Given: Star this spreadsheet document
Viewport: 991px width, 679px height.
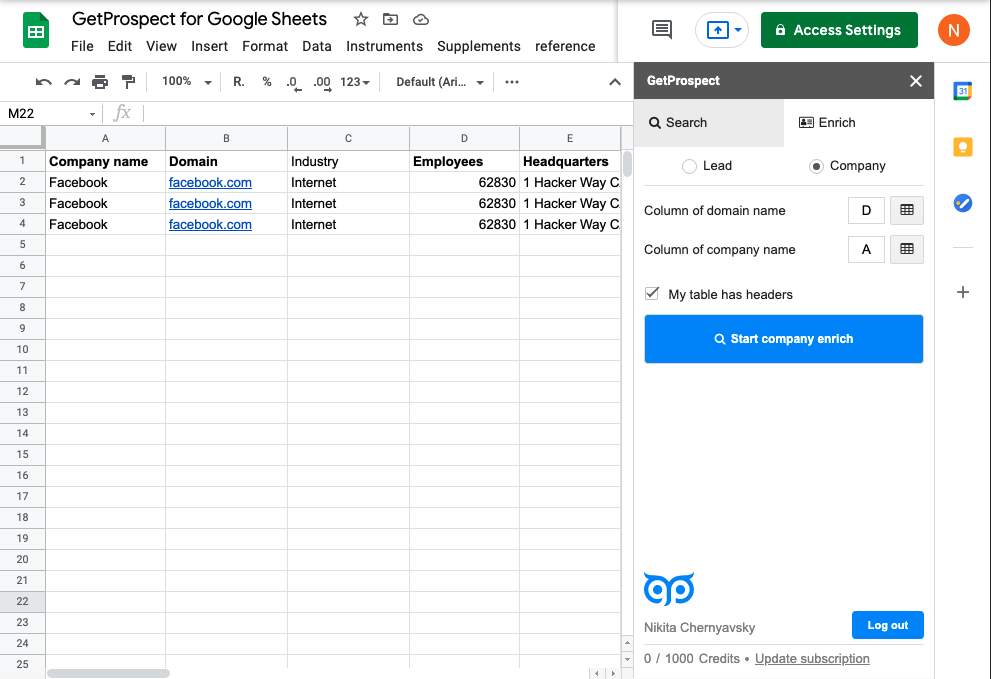Looking at the screenshot, I should [361, 19].
